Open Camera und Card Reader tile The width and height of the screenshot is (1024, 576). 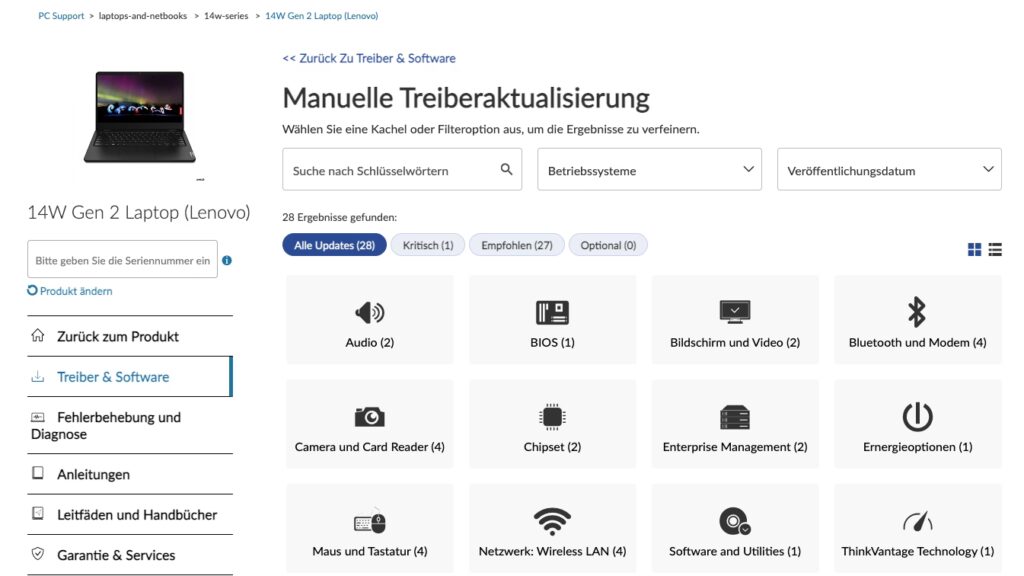(369, 424)
